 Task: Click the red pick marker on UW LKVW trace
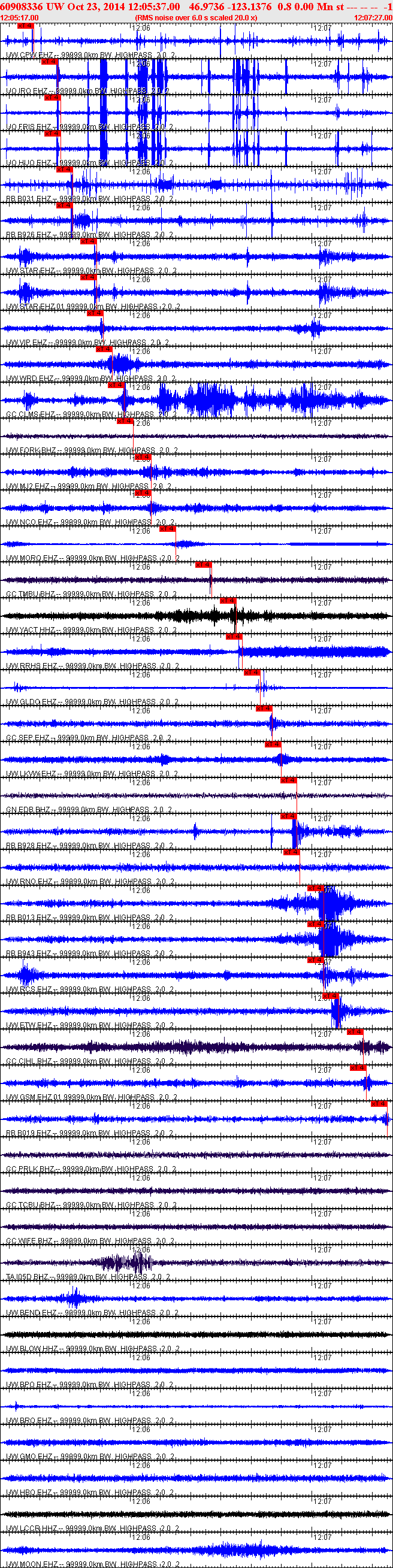[x=273, y=744]
